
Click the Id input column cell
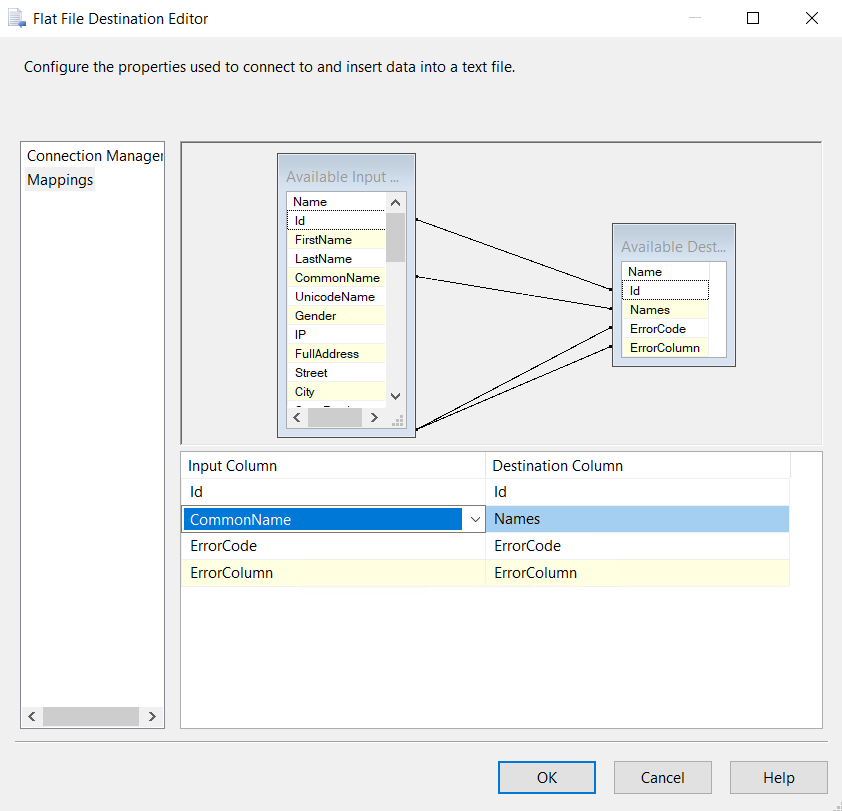333,492
